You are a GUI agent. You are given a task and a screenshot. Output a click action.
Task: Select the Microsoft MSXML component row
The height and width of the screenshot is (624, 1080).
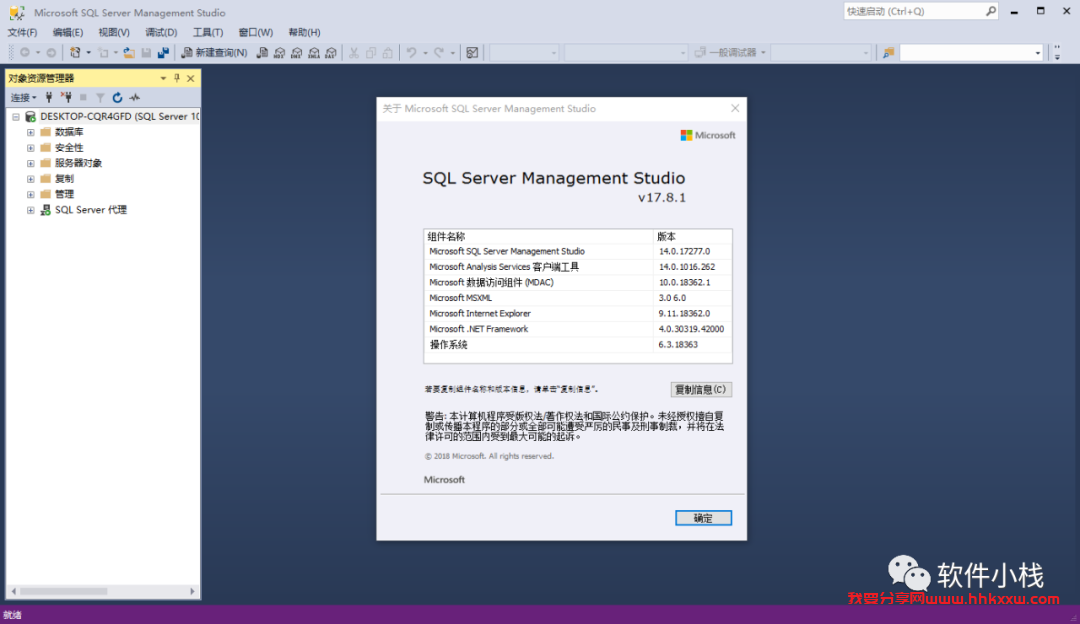(577, 298)
